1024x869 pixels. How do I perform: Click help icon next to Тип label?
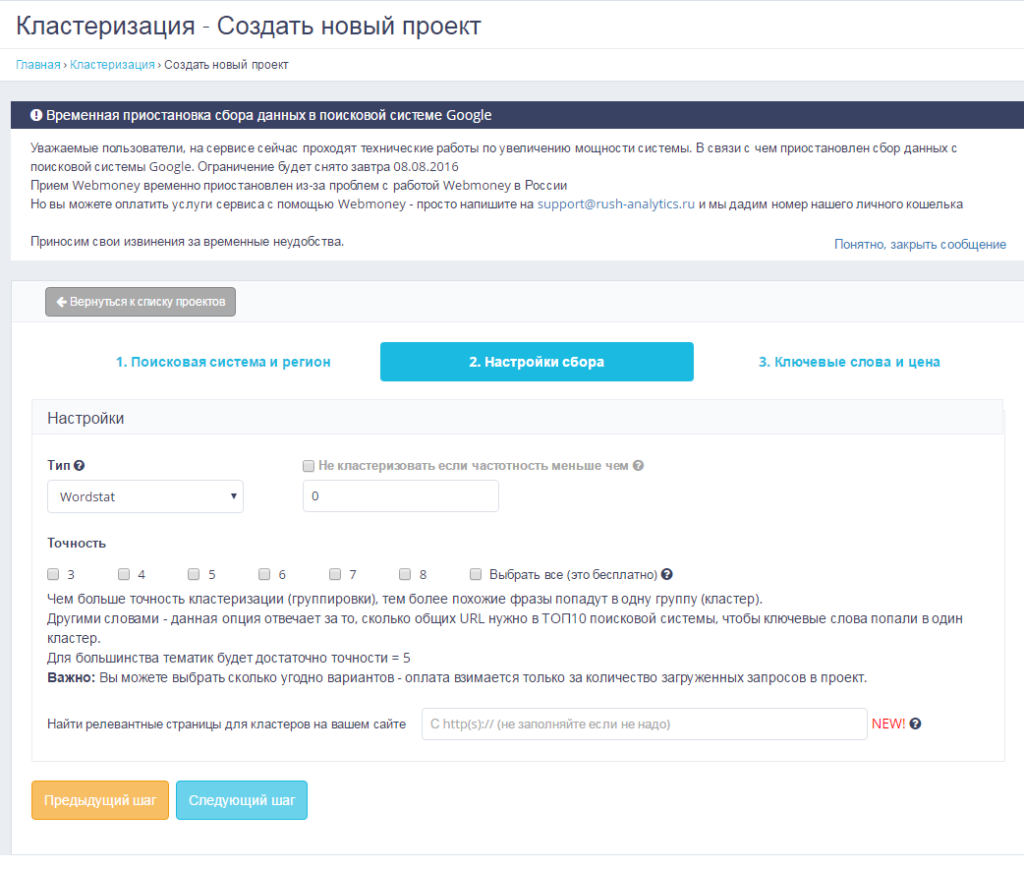(79, 466)
